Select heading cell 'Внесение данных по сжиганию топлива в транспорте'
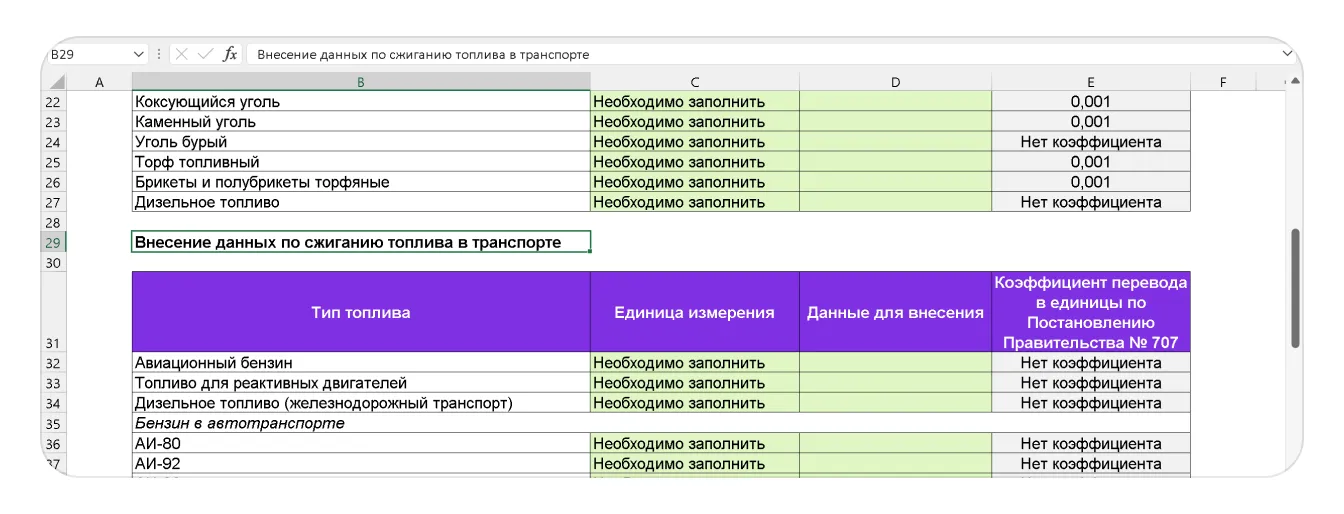The height and width of the screenshot is (514, 1344). [x=361, y=243]
